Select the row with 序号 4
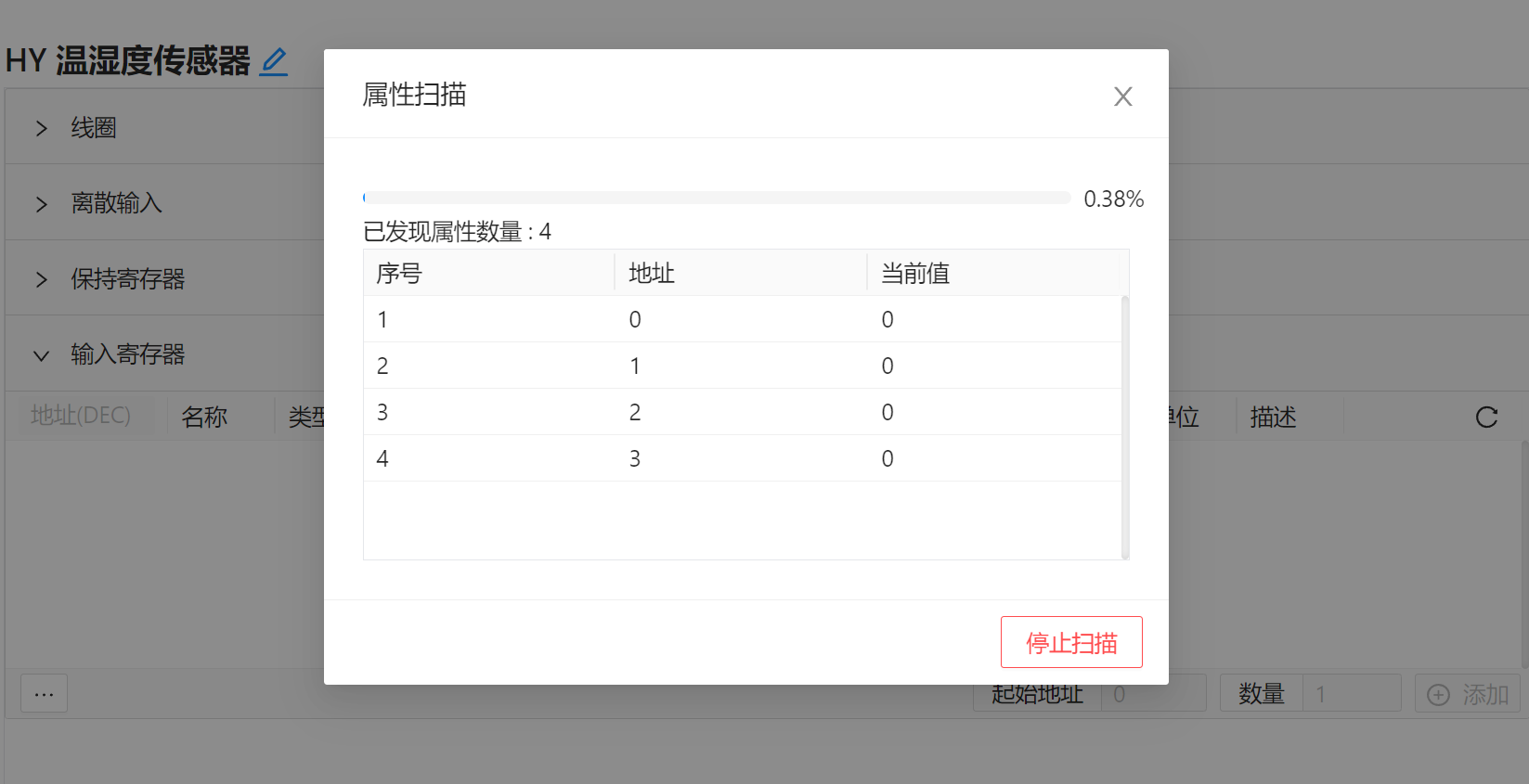 743,458
